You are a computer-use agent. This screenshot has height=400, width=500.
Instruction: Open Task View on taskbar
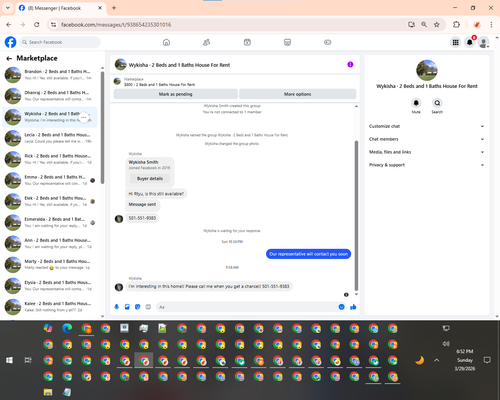point(28,360)
